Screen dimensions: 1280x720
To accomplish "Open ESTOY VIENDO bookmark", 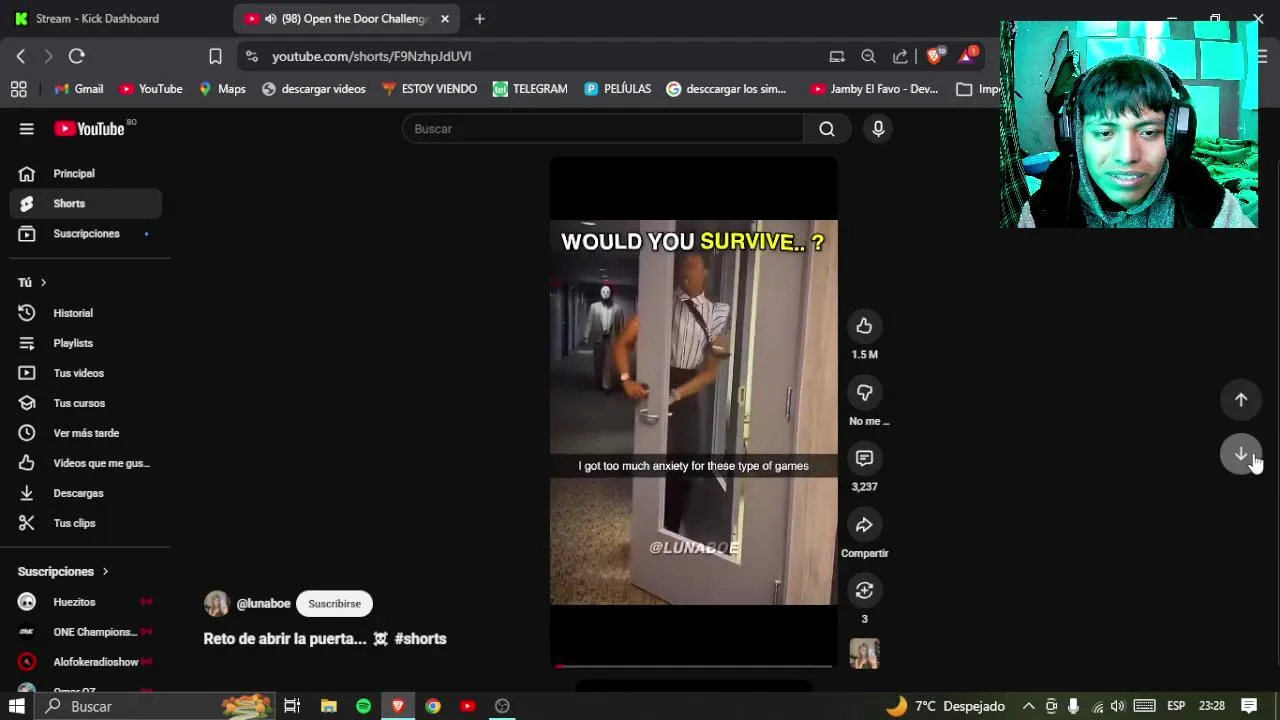I will [429, 89].
